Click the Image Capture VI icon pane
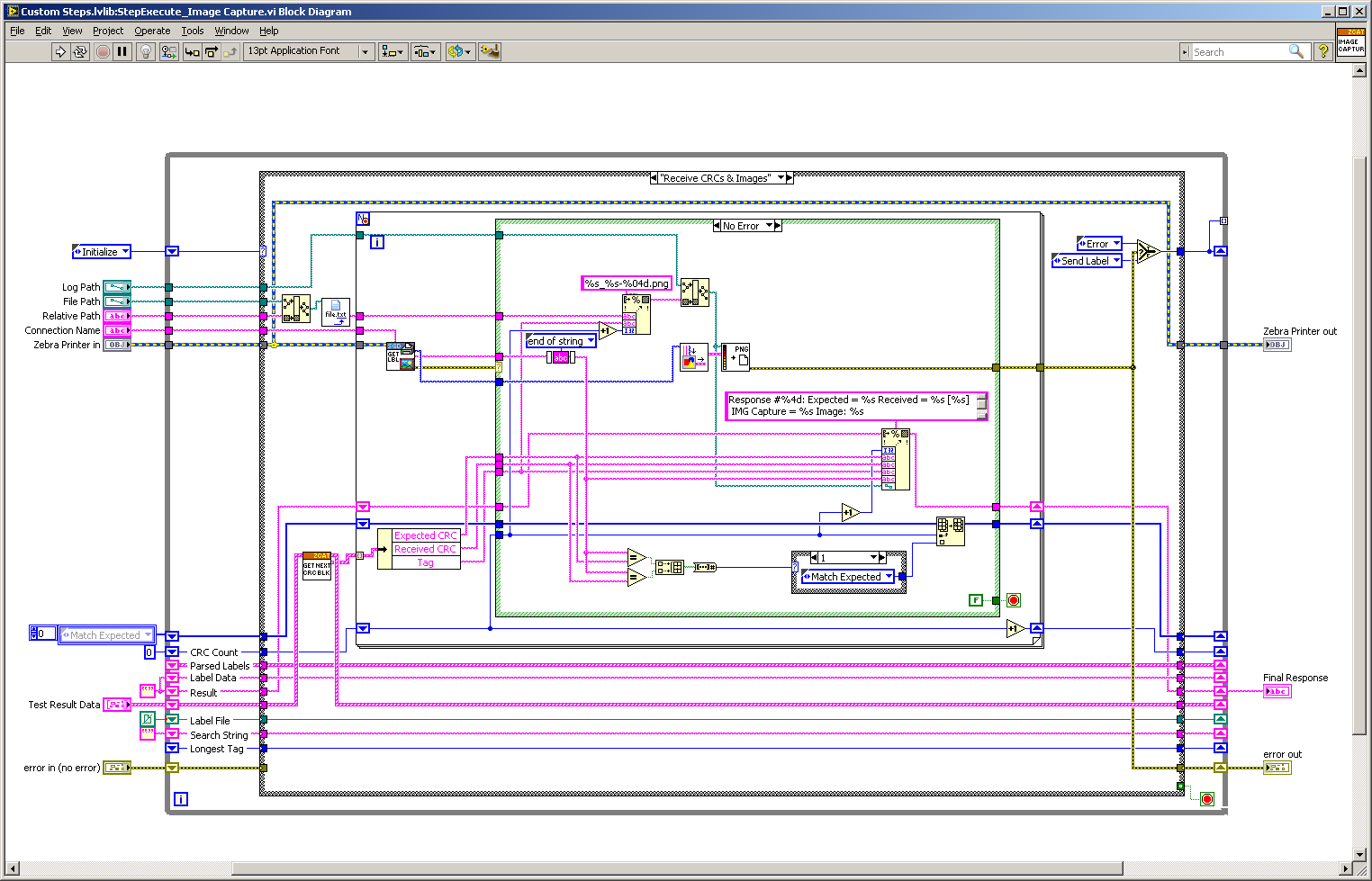The width and height of the screenshot is (1372, 881). point(1350,42)
